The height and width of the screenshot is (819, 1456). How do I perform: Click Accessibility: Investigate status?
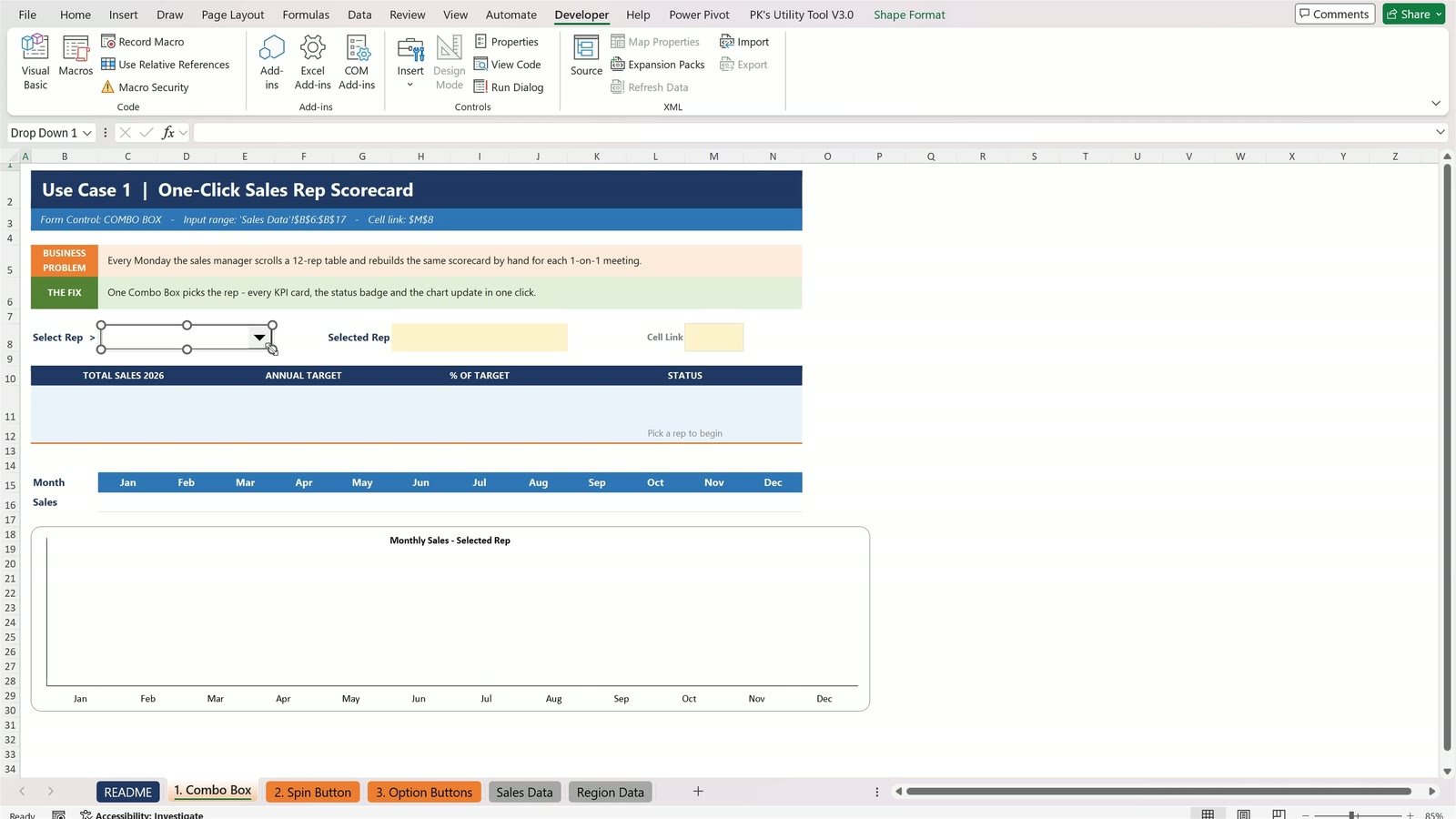point(142,815)
